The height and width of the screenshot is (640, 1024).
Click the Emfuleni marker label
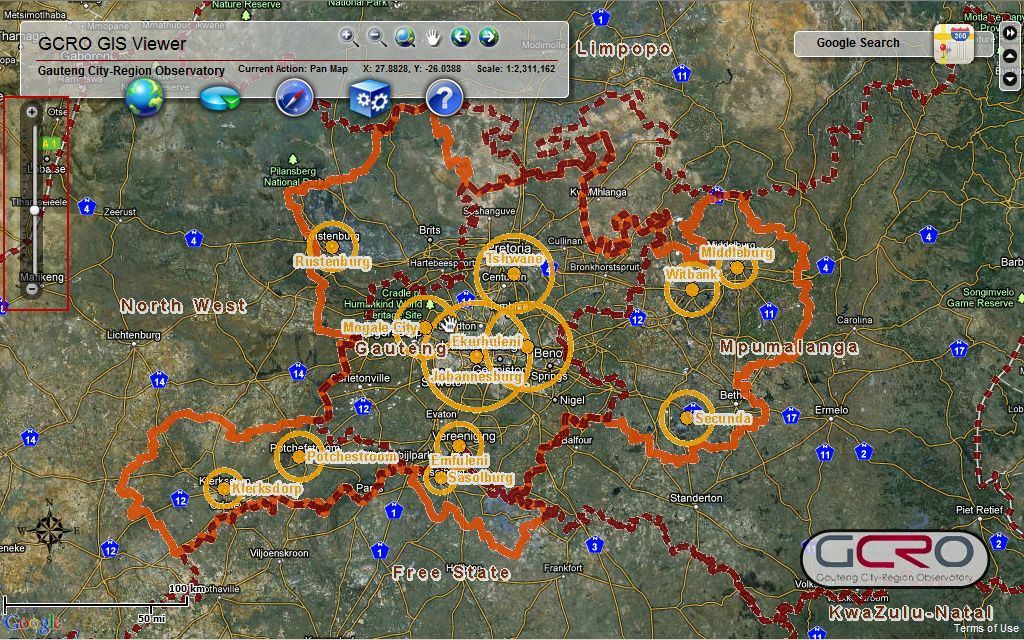click(459, 460)
